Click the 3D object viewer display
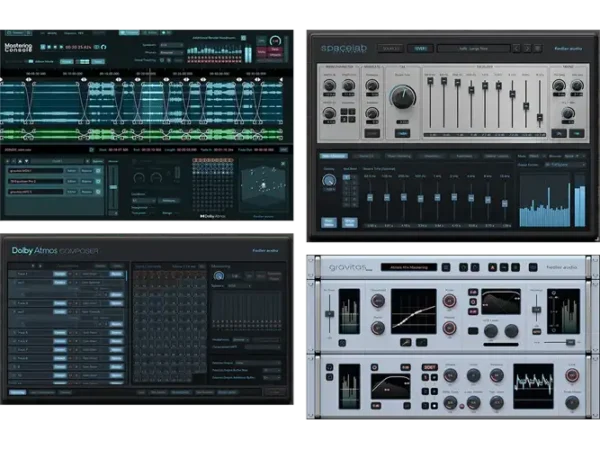The width and height of the screenshot is (600, 450). [x=263, y=186]
